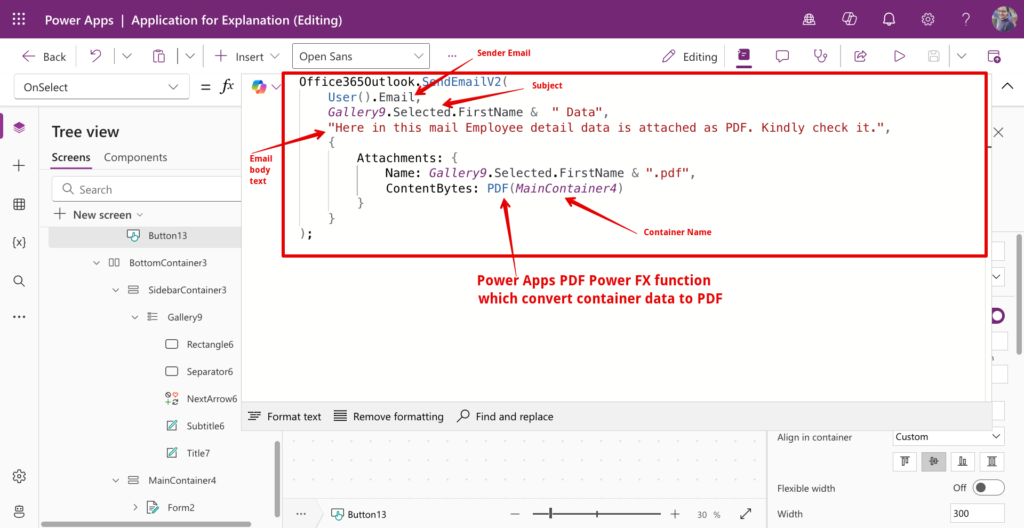
Task: Select Title7 in the tree
Action: pyautogui.click(x=198, y=453)
